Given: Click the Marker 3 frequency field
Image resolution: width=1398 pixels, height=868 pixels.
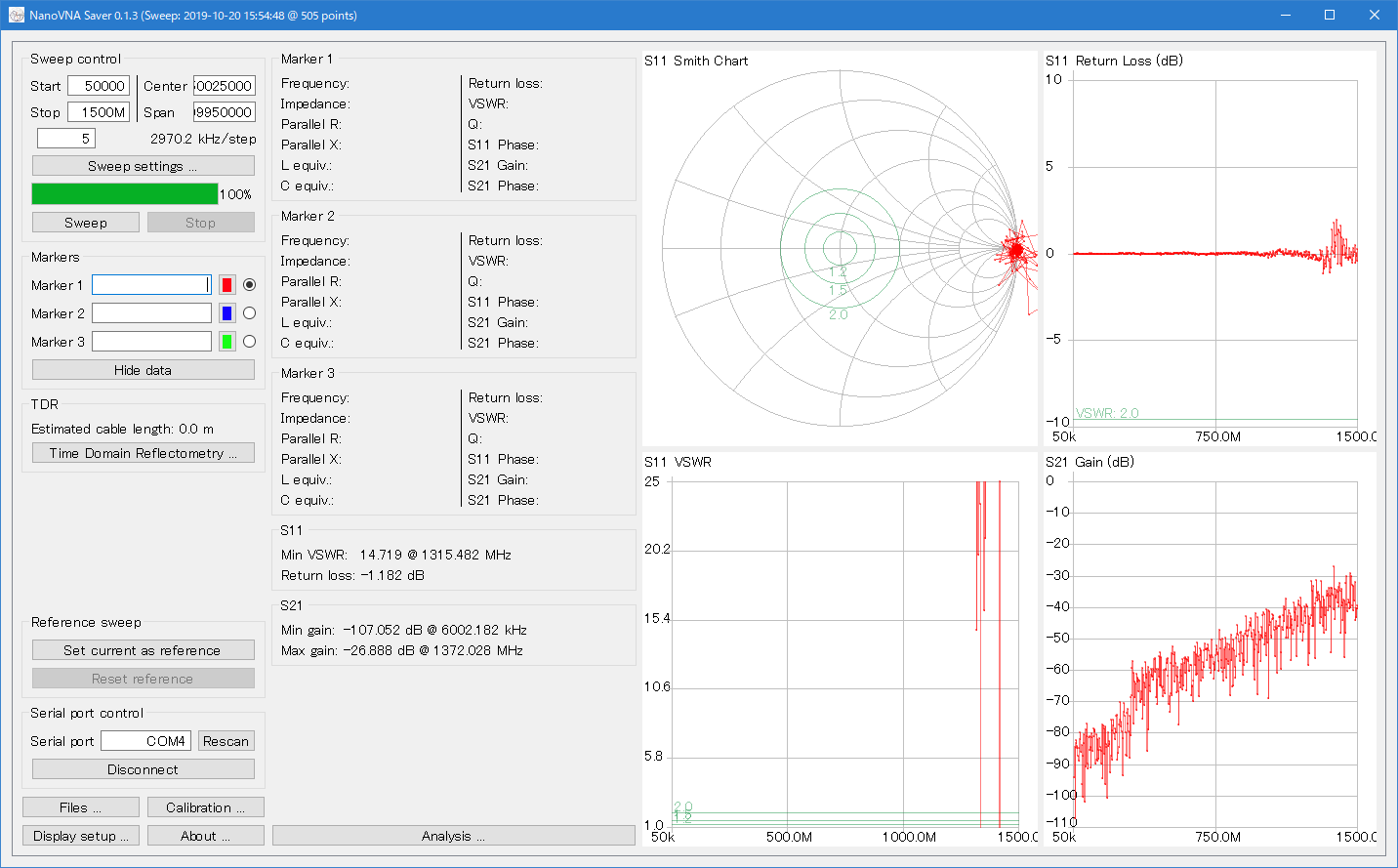Looking at the screenshot, I should coord(151,342).
